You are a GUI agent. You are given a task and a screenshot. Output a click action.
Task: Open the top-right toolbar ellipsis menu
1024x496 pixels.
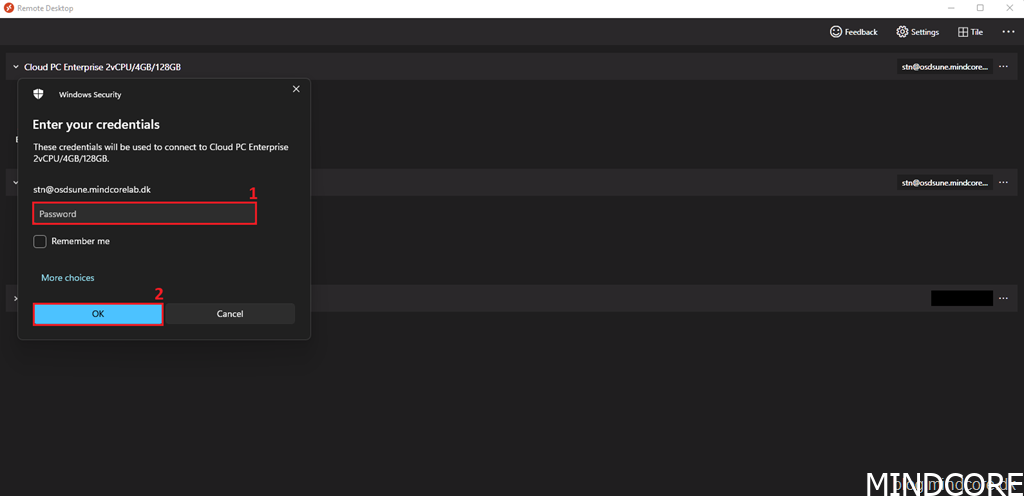coord(1008,32)
